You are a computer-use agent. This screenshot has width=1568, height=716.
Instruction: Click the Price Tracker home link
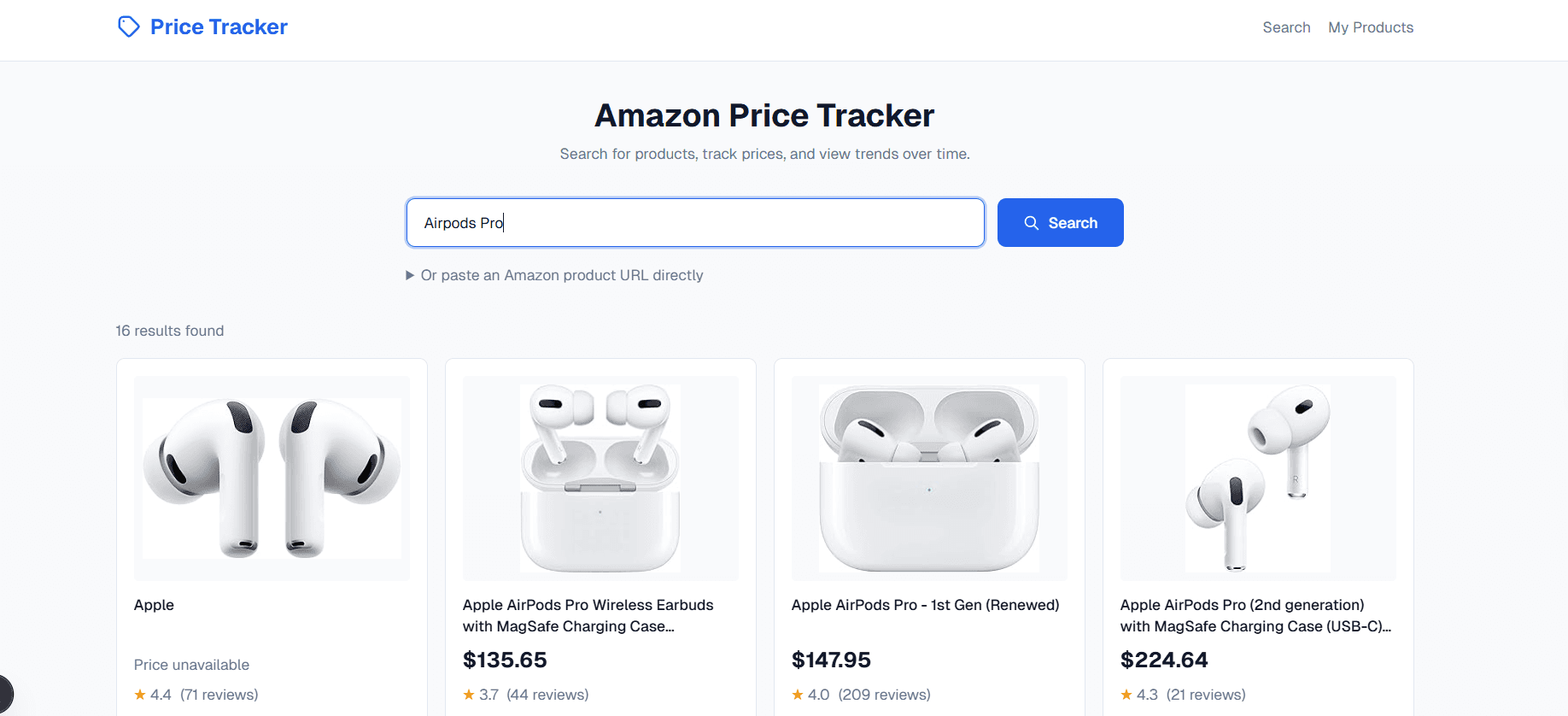[202, 26]
